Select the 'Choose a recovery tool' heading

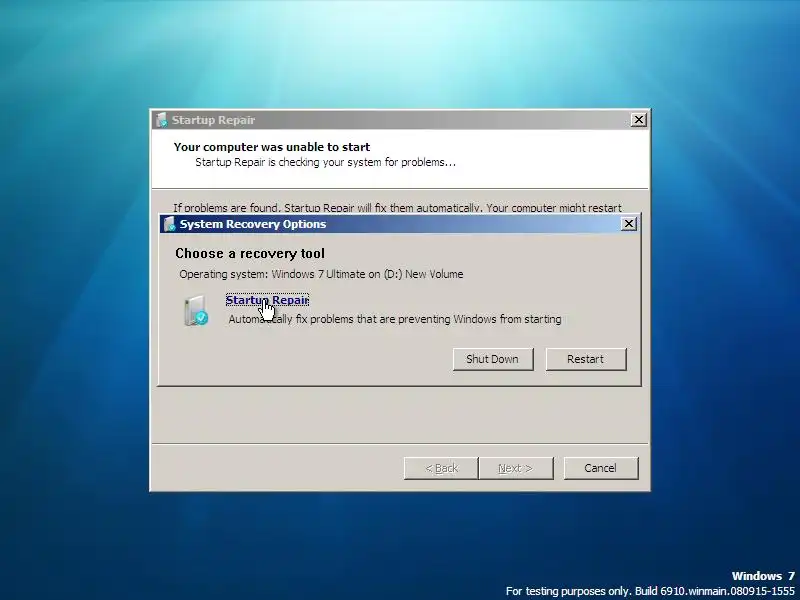point(250,254)
